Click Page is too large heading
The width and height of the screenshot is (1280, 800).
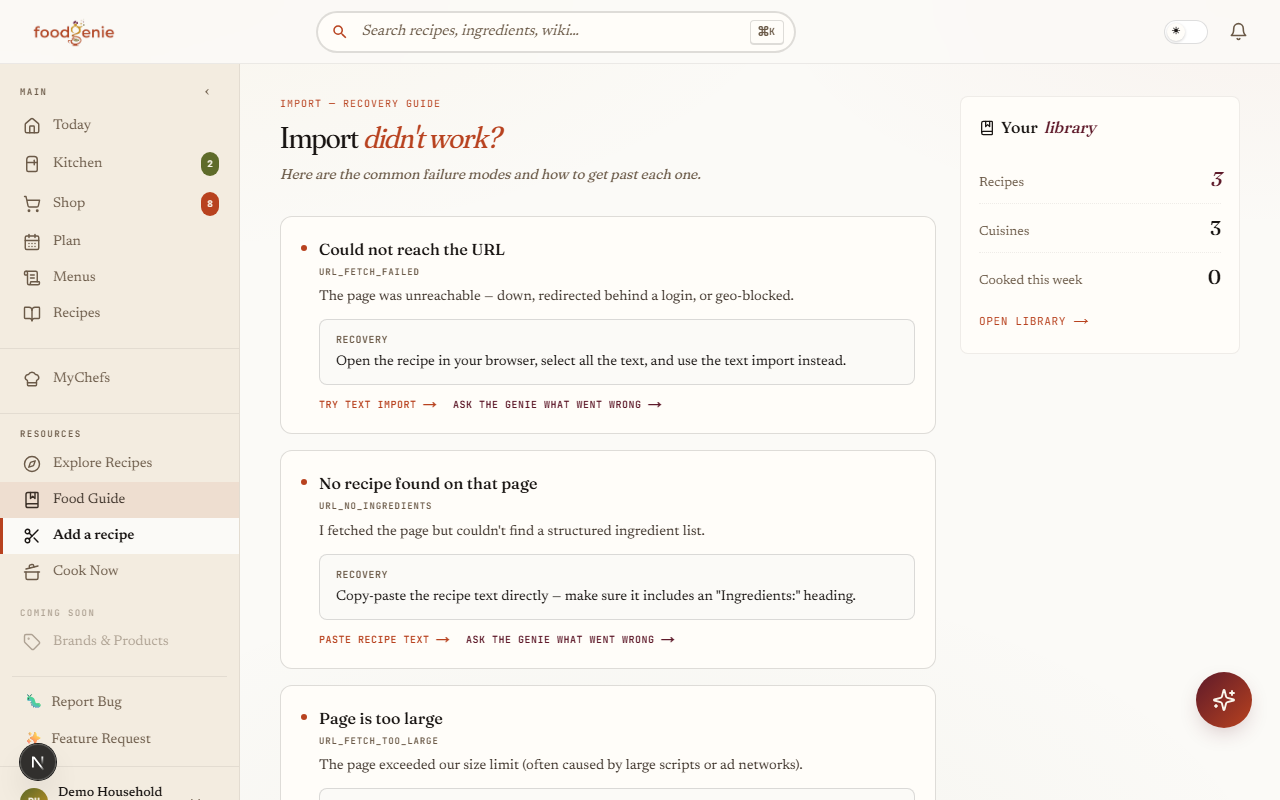click(381, 719)
